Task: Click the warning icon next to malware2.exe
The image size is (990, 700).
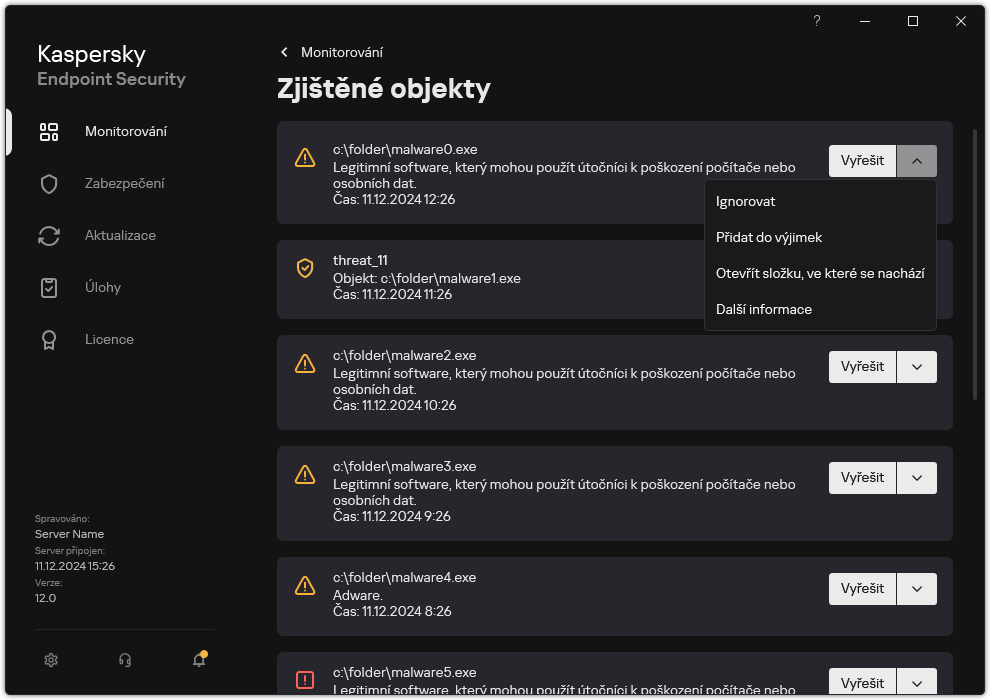Action: [305, 365]
